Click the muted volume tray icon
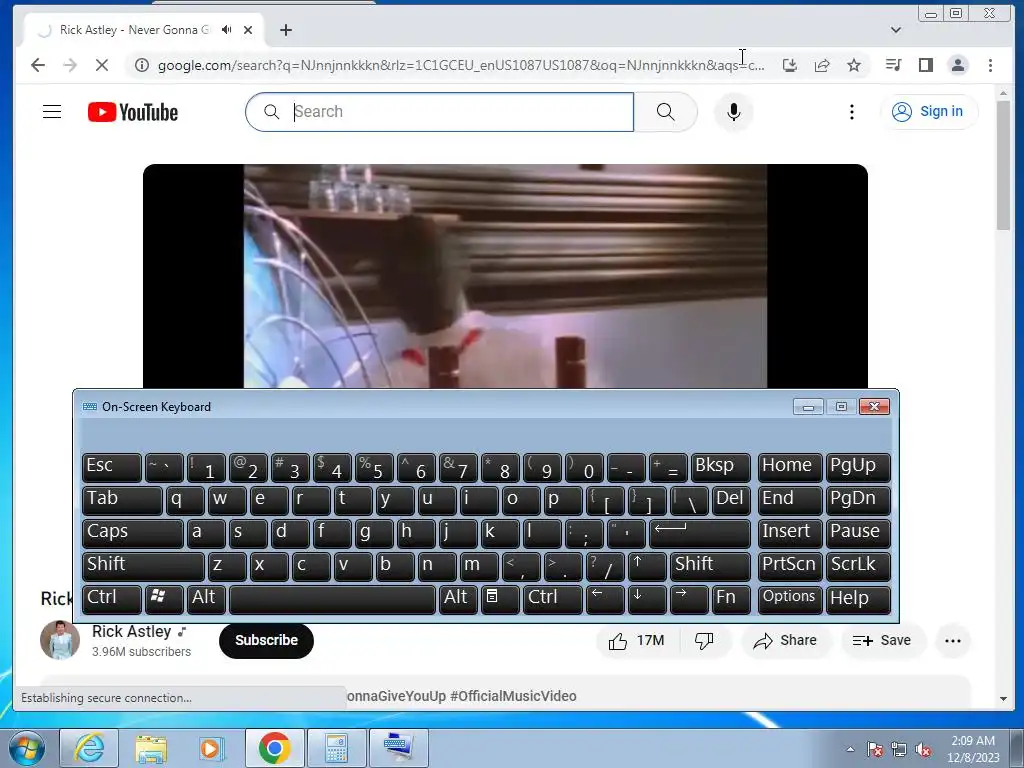This screenshot has width=1024, height=768. pyautogui.click(x=923, y=750)
